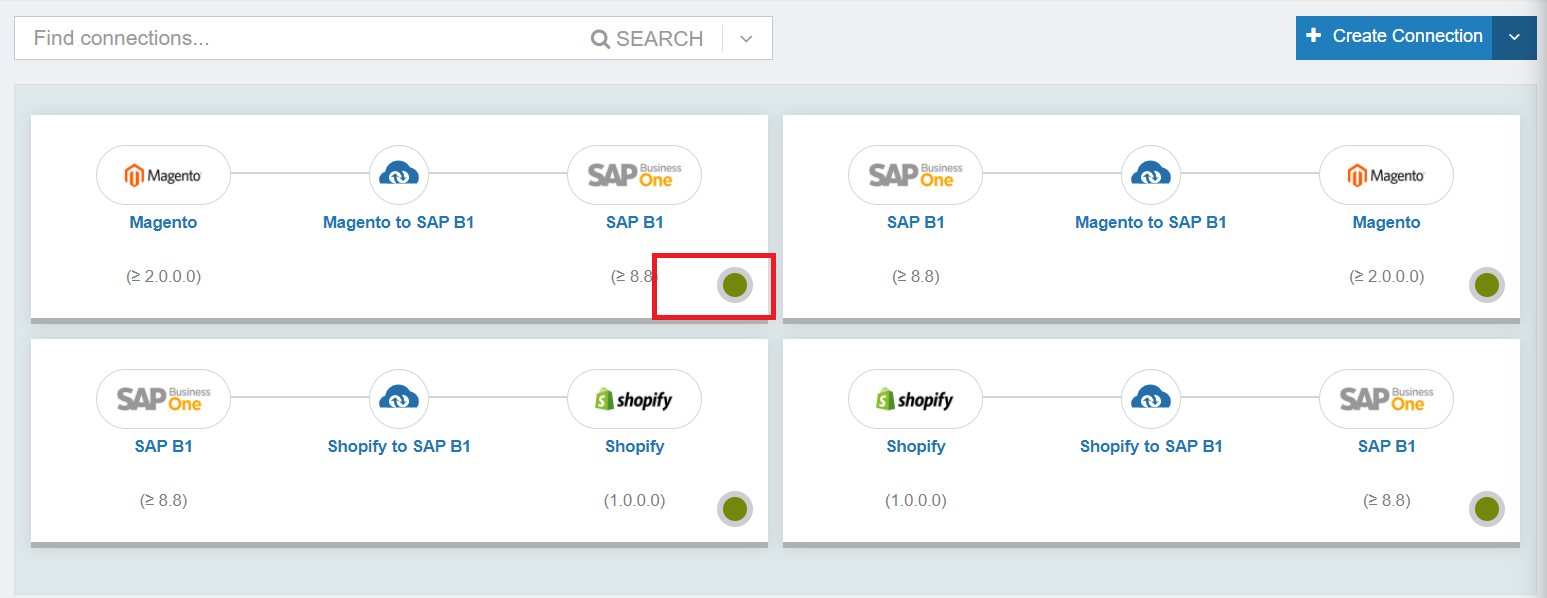This screenshot has width=1547, height=598.
Task: Click the Shopify link in the bottom-right card
Action: 915,446
